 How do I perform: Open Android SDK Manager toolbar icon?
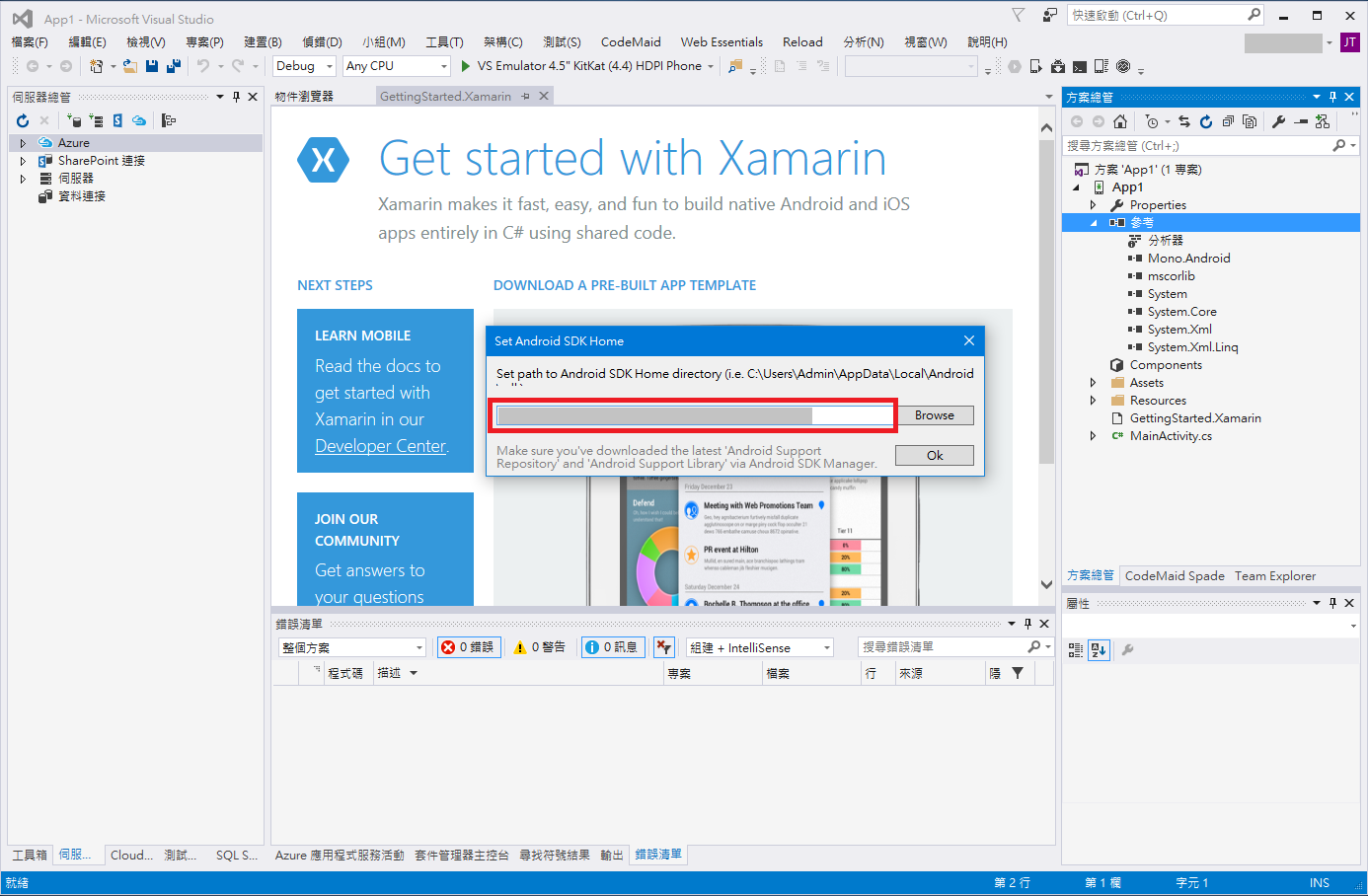pos(1058,66)
